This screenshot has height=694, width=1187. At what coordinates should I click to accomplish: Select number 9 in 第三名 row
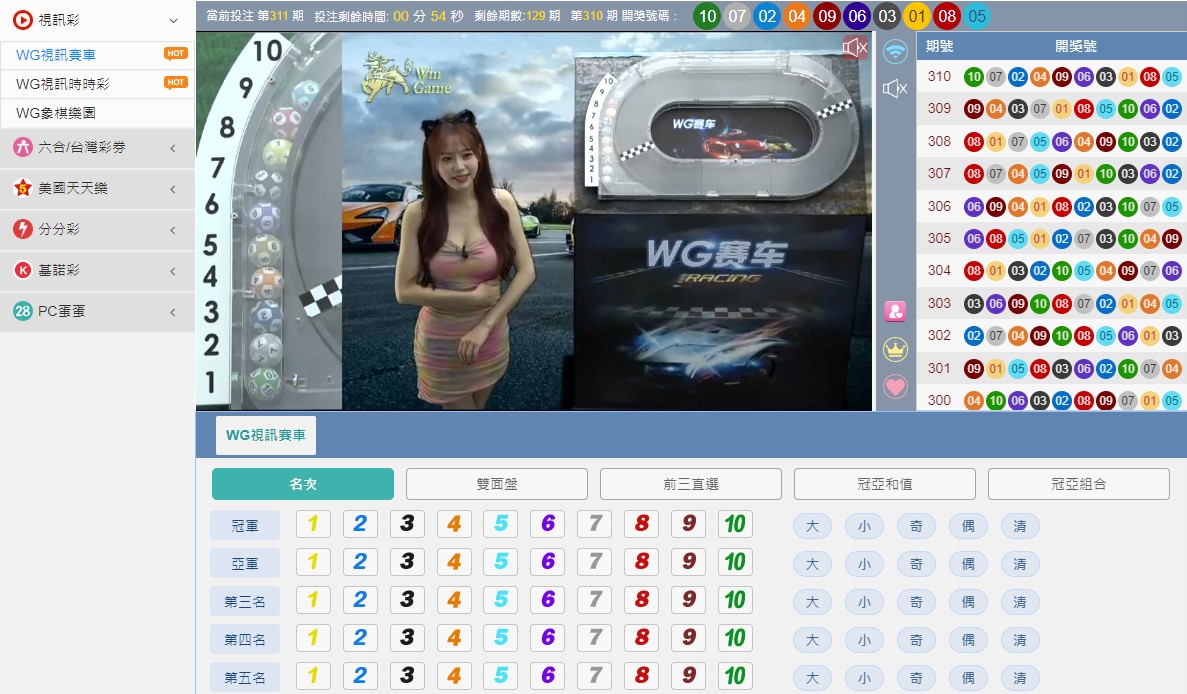(x=689, y=599)
